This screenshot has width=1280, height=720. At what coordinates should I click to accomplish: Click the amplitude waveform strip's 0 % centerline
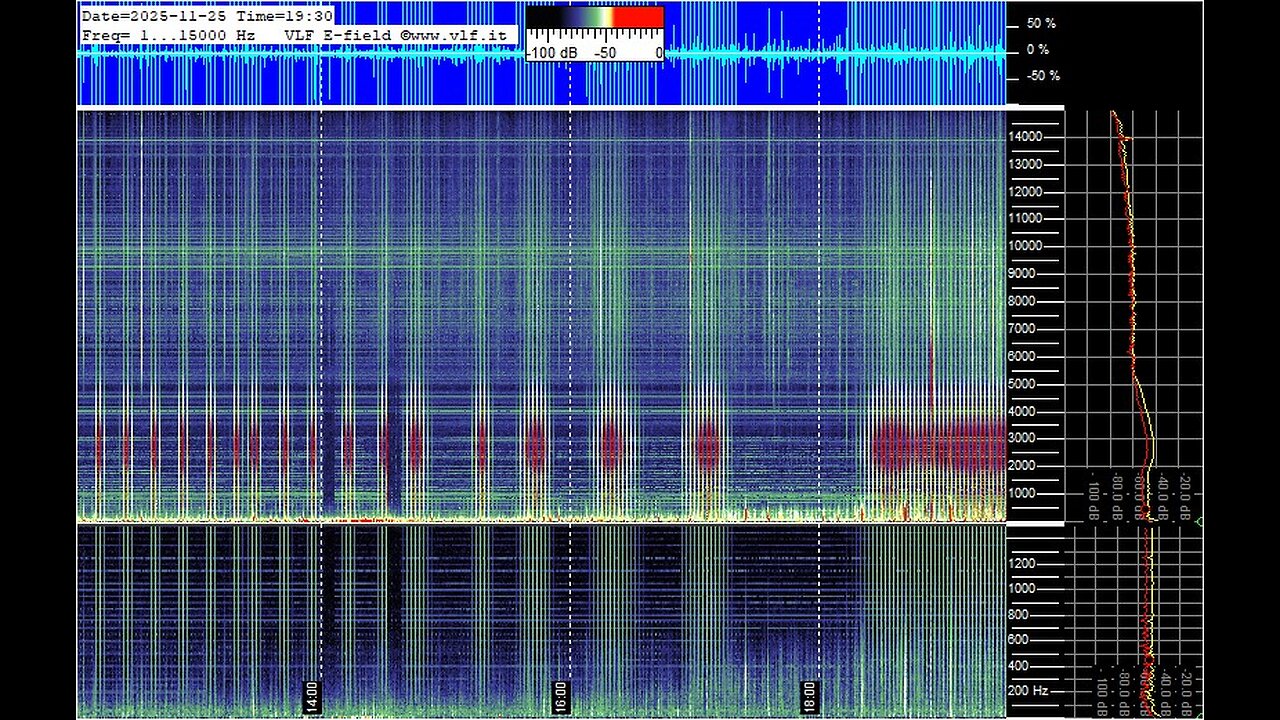click(541, 53)
